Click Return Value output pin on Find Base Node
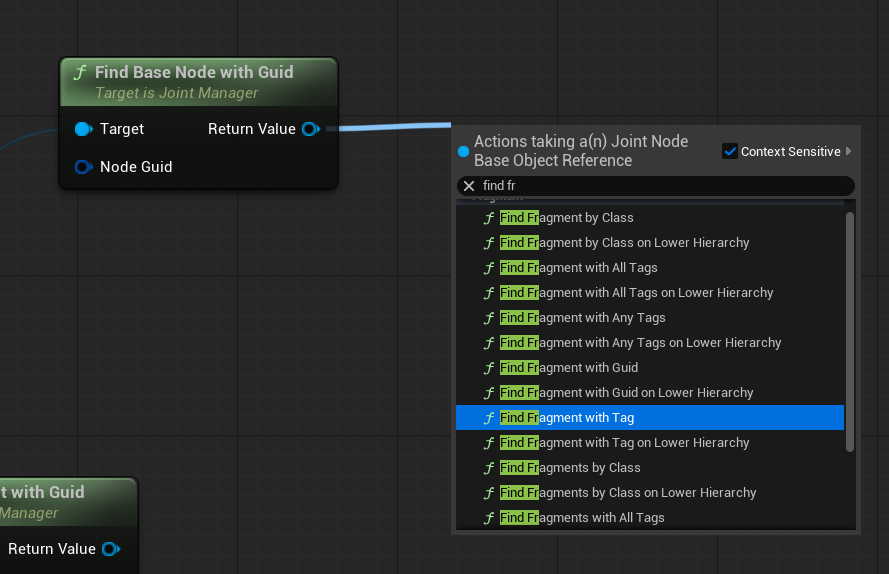Image resolution: width=889 pixels, height=574 pixels. tap(310, 129)
